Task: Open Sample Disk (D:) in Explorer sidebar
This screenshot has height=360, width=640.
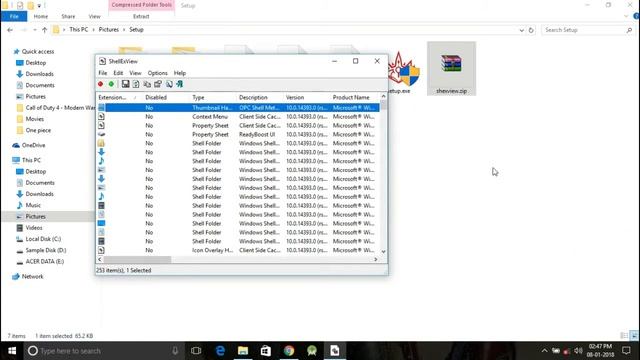Action: (45, 250)
